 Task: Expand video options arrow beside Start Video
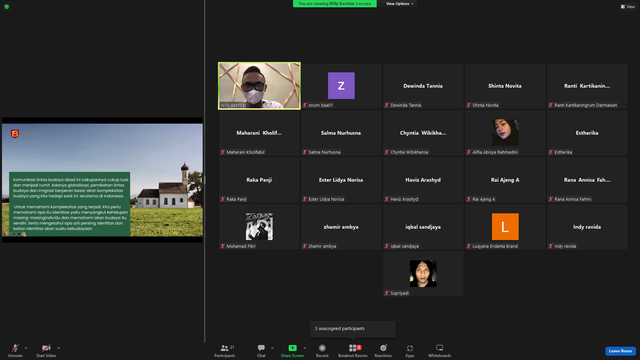(59, 348)
